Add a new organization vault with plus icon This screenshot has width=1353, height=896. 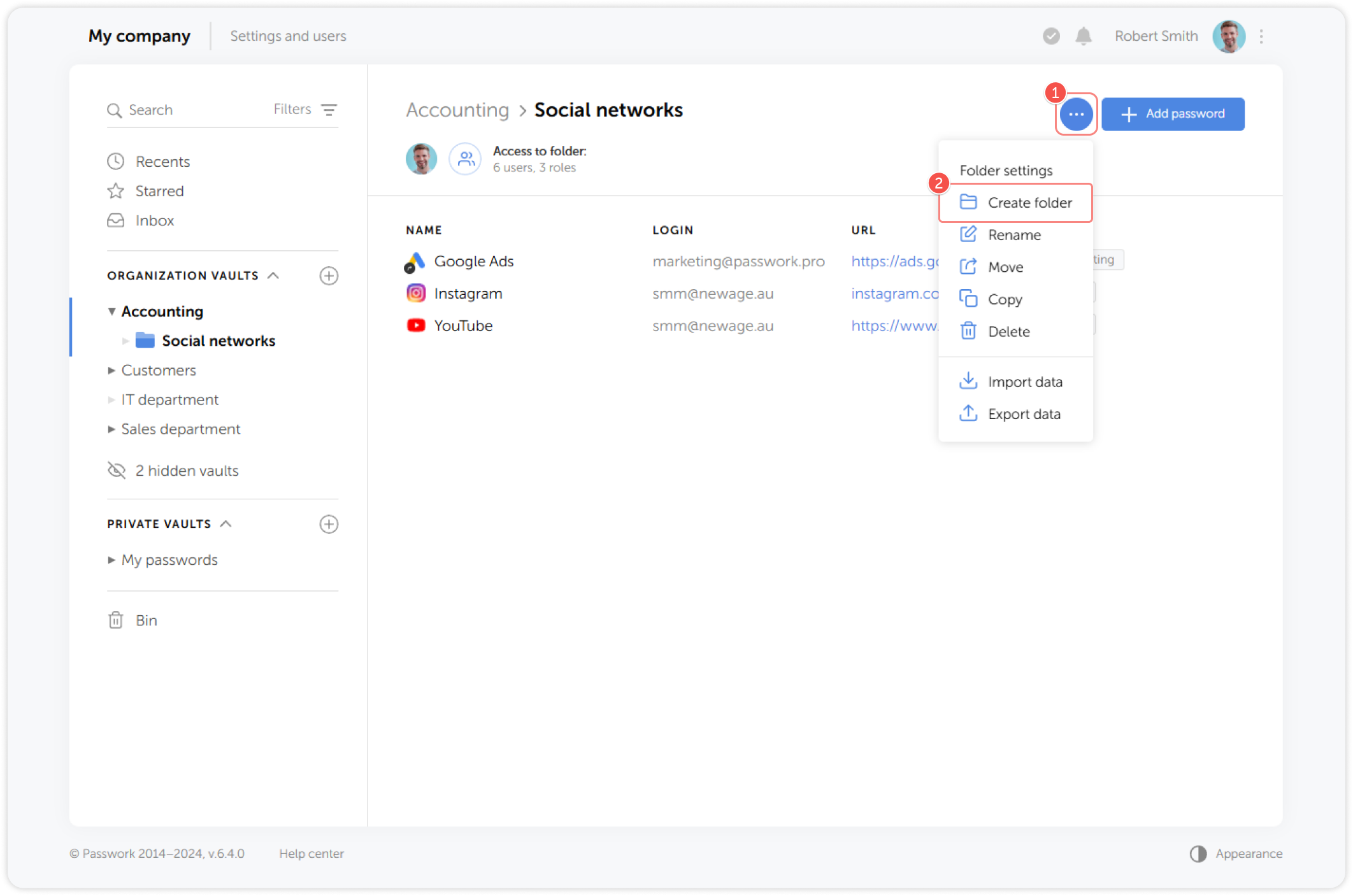[329, 276]
